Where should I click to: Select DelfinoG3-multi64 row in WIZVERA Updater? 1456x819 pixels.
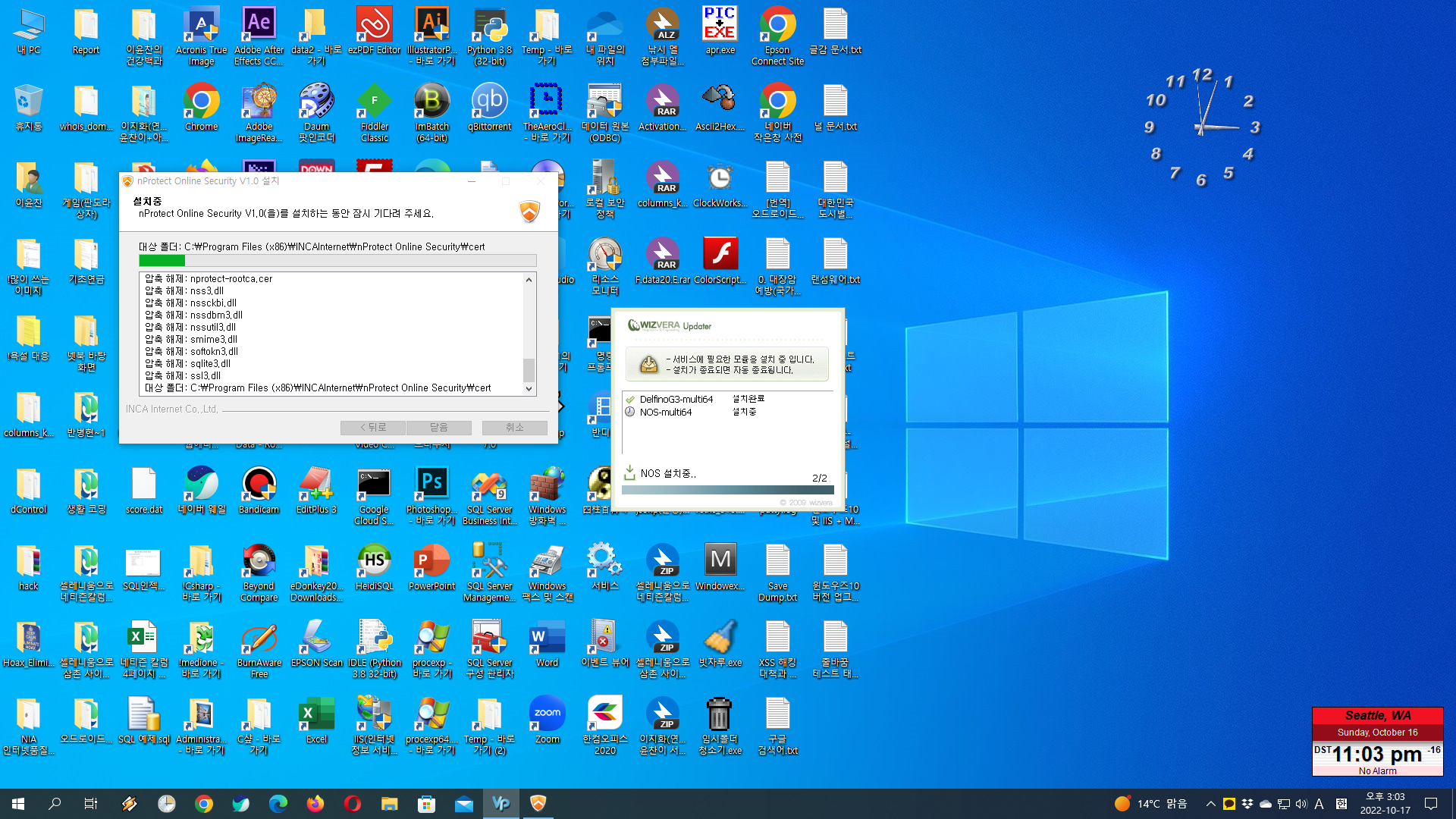pyautogui.click(x=728, y=399)
